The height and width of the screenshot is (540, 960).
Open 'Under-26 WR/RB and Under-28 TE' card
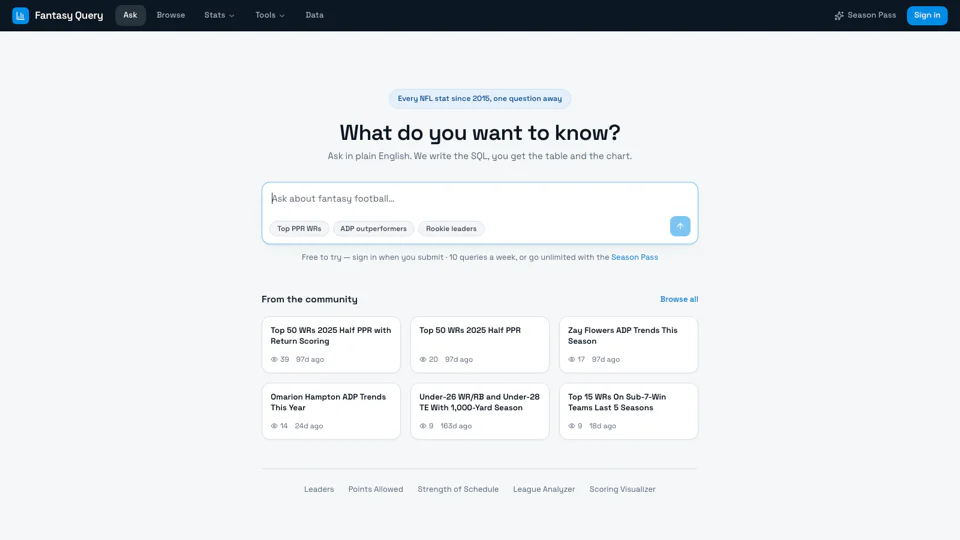point(480,411)
